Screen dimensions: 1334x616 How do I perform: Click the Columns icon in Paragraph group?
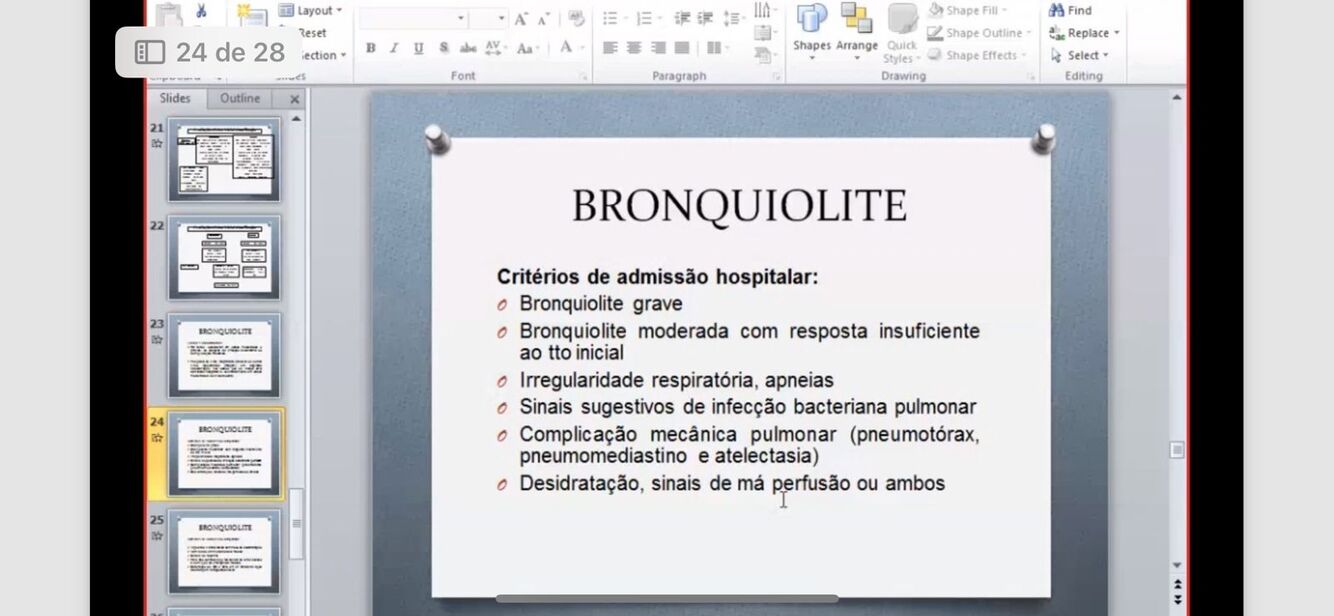point(714,47)
